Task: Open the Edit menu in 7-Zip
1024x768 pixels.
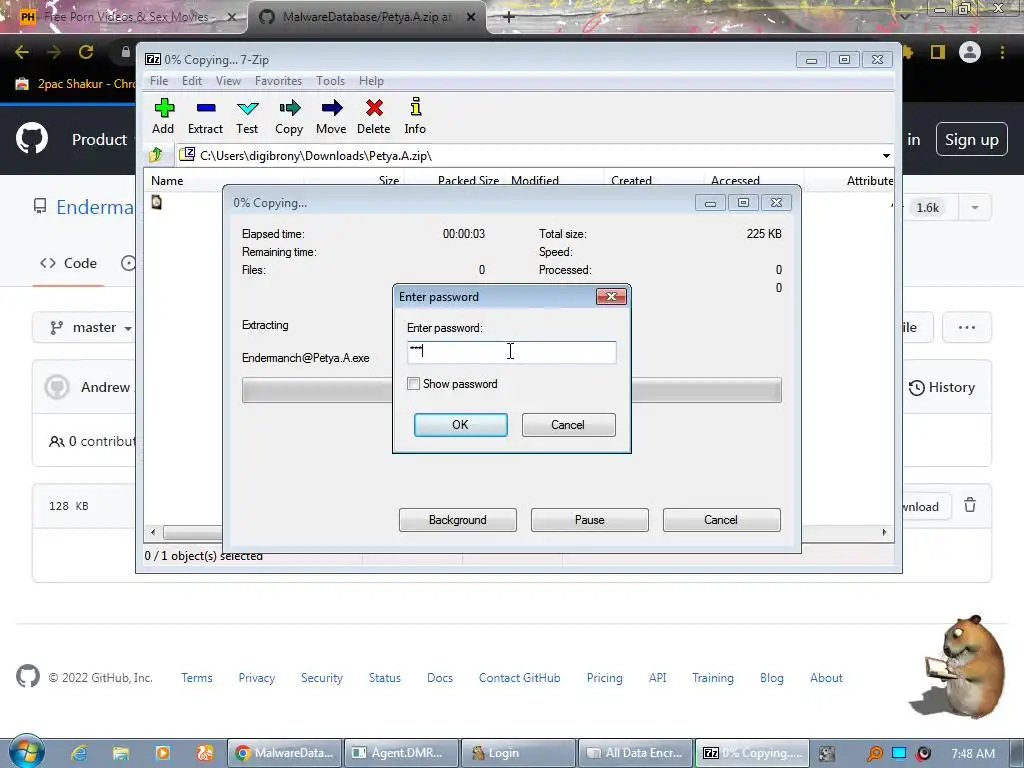Action: coord(192,81)
